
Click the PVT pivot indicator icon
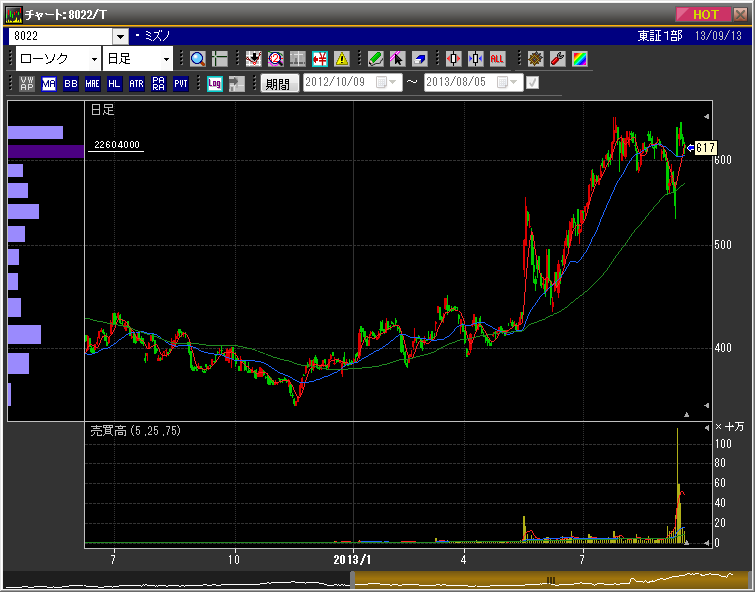(x=180, y=84)
